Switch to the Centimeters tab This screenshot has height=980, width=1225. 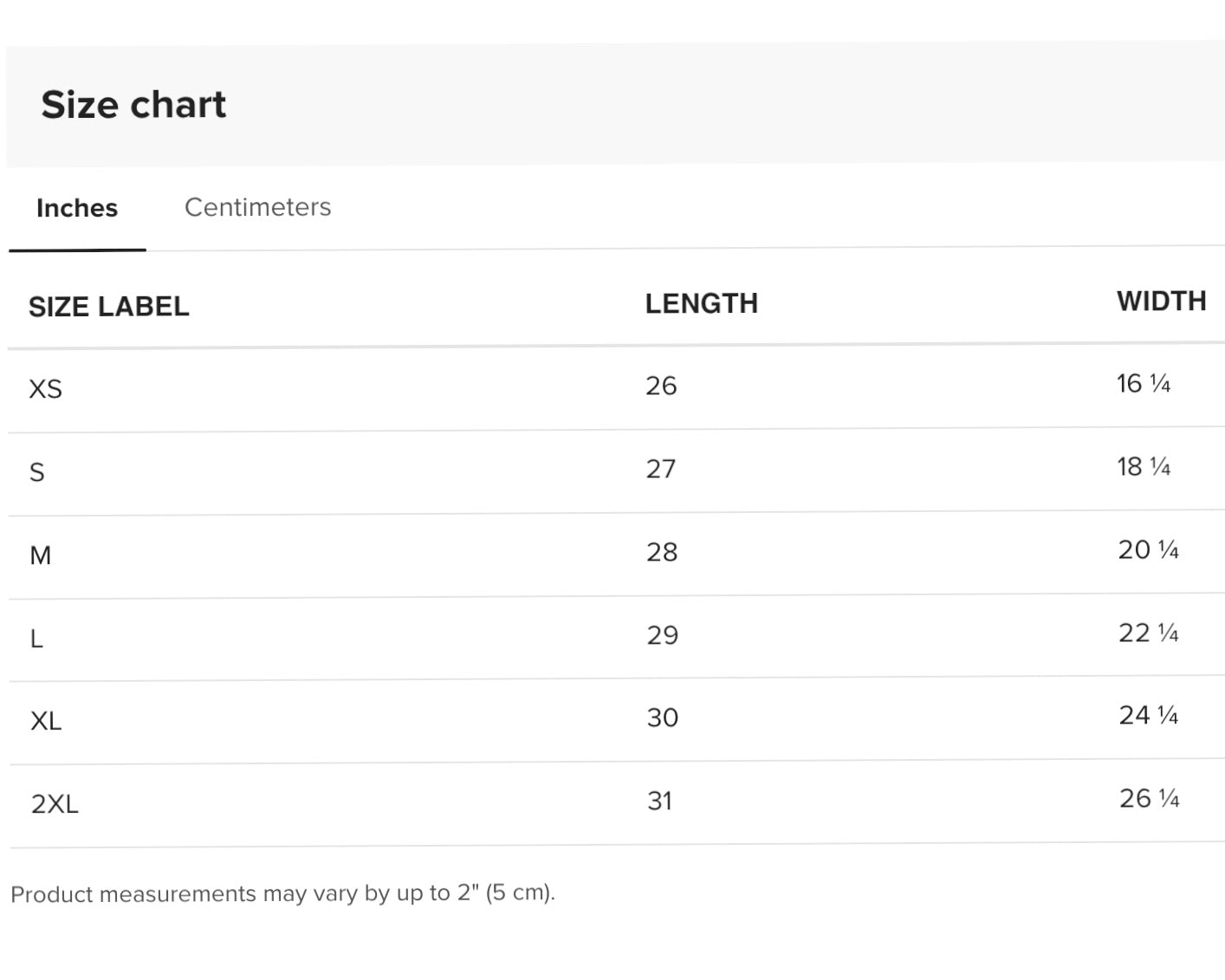[257, 207]
